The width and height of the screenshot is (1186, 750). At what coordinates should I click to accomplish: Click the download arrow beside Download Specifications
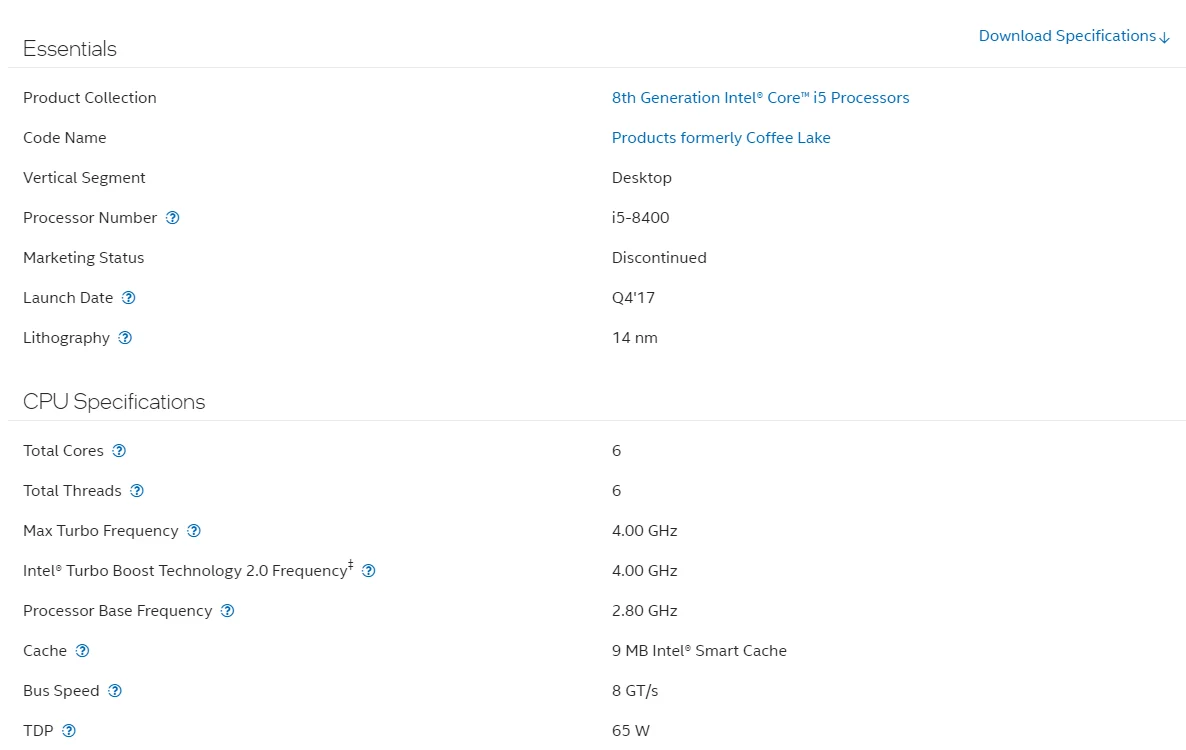point(1165,37)
